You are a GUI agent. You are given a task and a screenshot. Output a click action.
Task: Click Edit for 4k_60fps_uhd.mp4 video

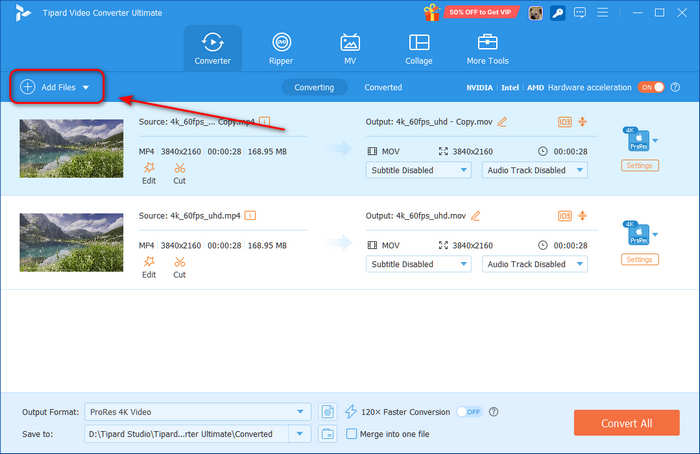149,267
